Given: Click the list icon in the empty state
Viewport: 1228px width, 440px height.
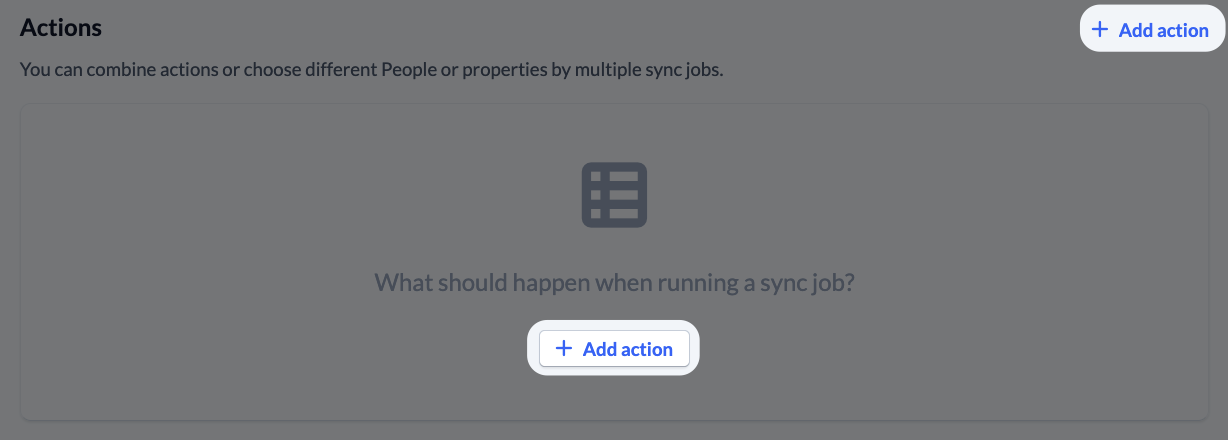Looking at the screenshot, I should [x=614, y=194].
